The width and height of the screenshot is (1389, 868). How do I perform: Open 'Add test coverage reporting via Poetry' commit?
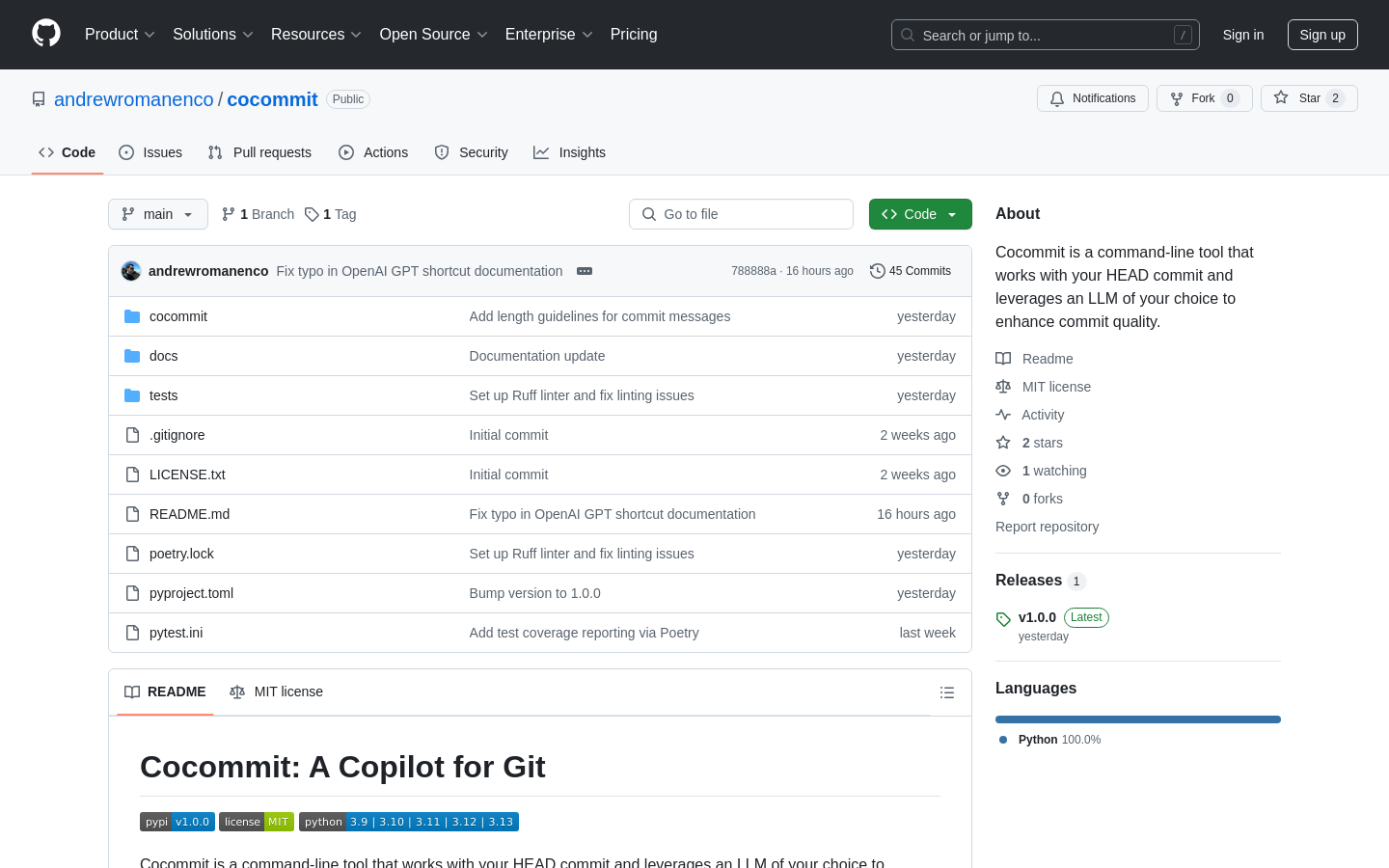tap(585, 633)
